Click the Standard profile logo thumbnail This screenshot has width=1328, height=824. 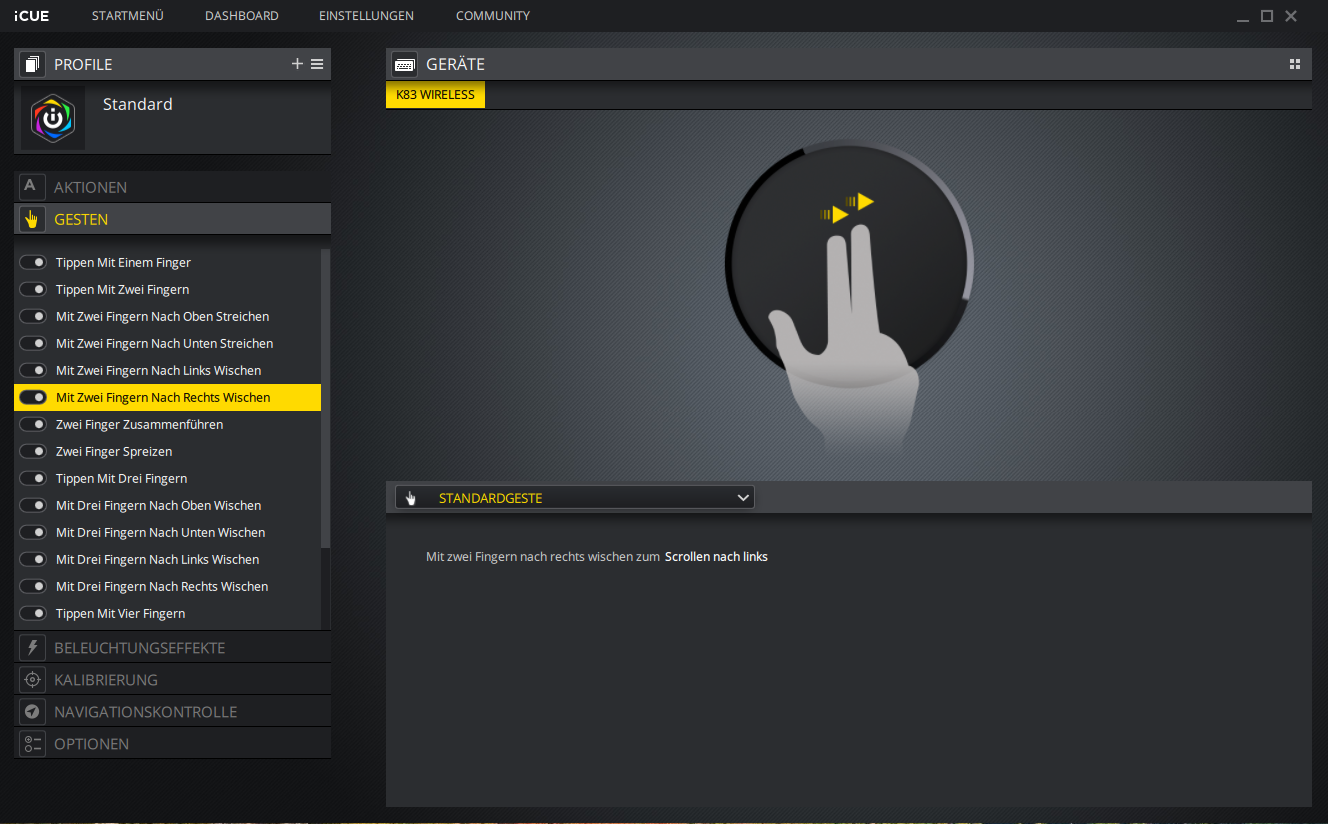coord(53,117)
